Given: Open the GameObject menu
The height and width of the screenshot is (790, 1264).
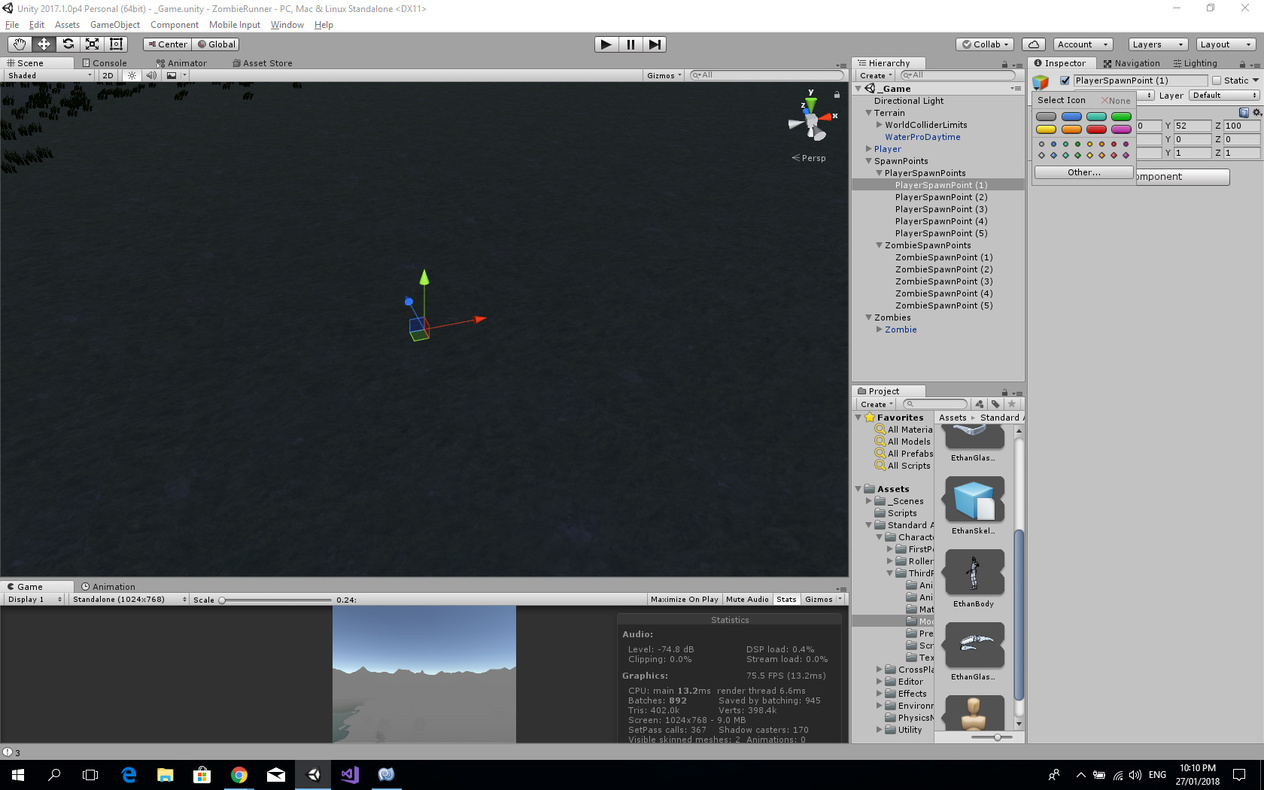Looking at the screenshot, I should coord(115,24).
